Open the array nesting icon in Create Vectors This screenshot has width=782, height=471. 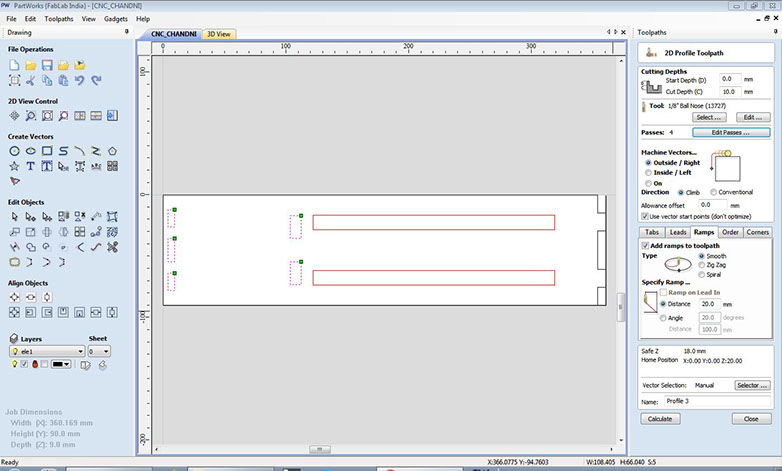pyautogui.click(x=113, y=166)
